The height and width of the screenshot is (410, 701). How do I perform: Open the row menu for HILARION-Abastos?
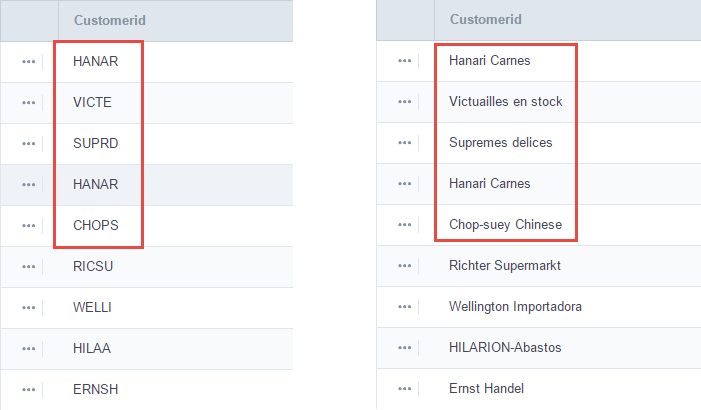[x=405, y=348]
